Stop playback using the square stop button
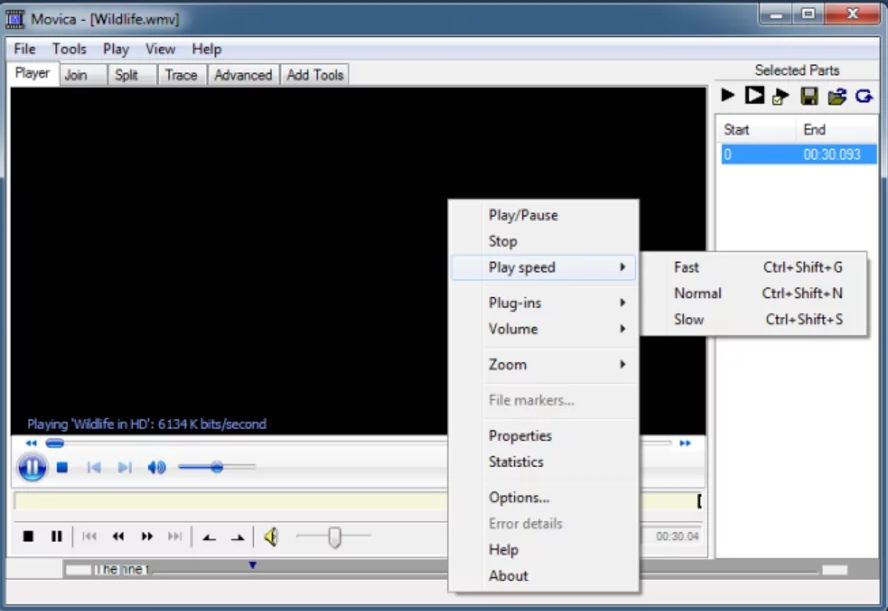 click(x=62, y=465)
